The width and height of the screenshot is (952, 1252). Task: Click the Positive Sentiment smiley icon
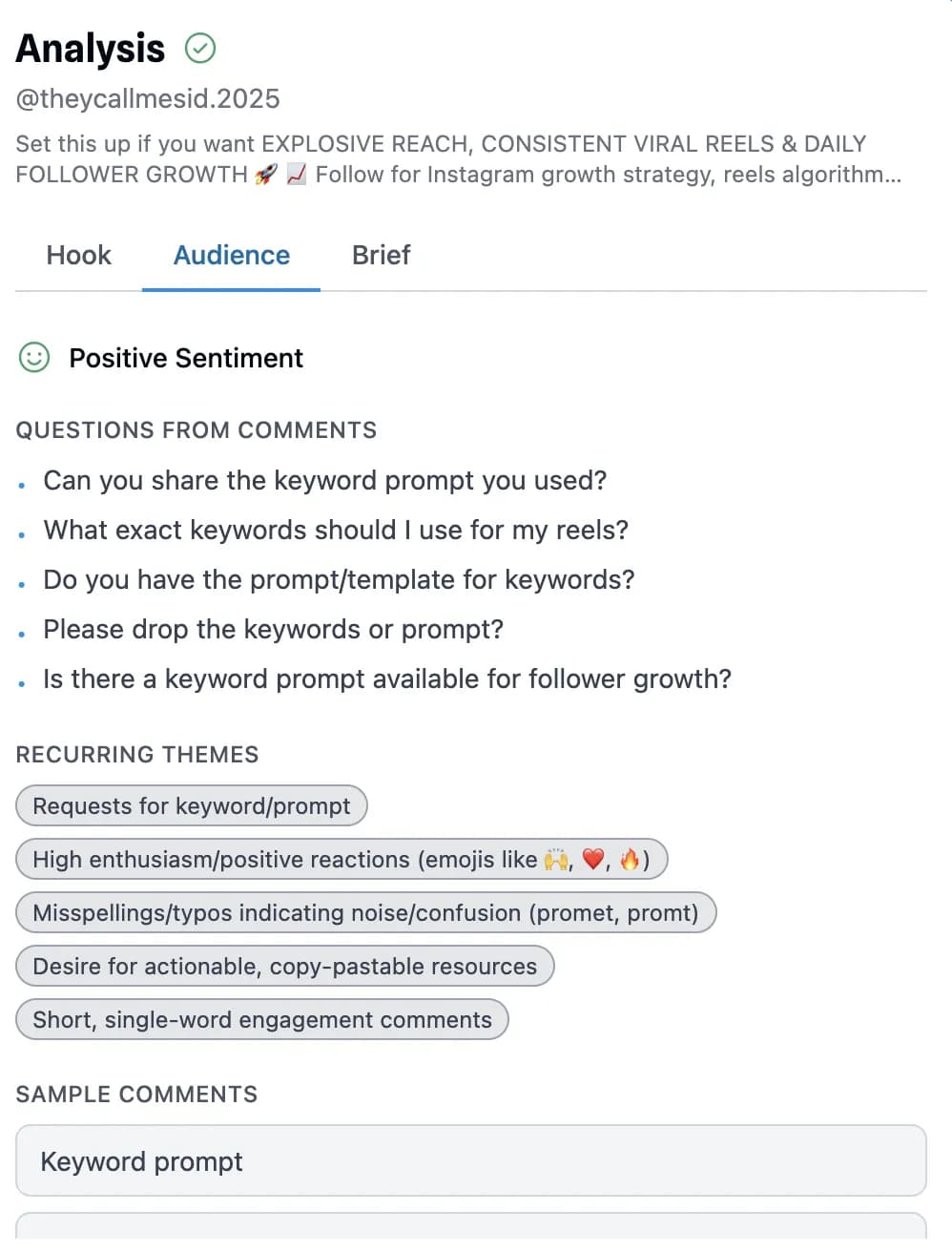(x=34, y=358)
